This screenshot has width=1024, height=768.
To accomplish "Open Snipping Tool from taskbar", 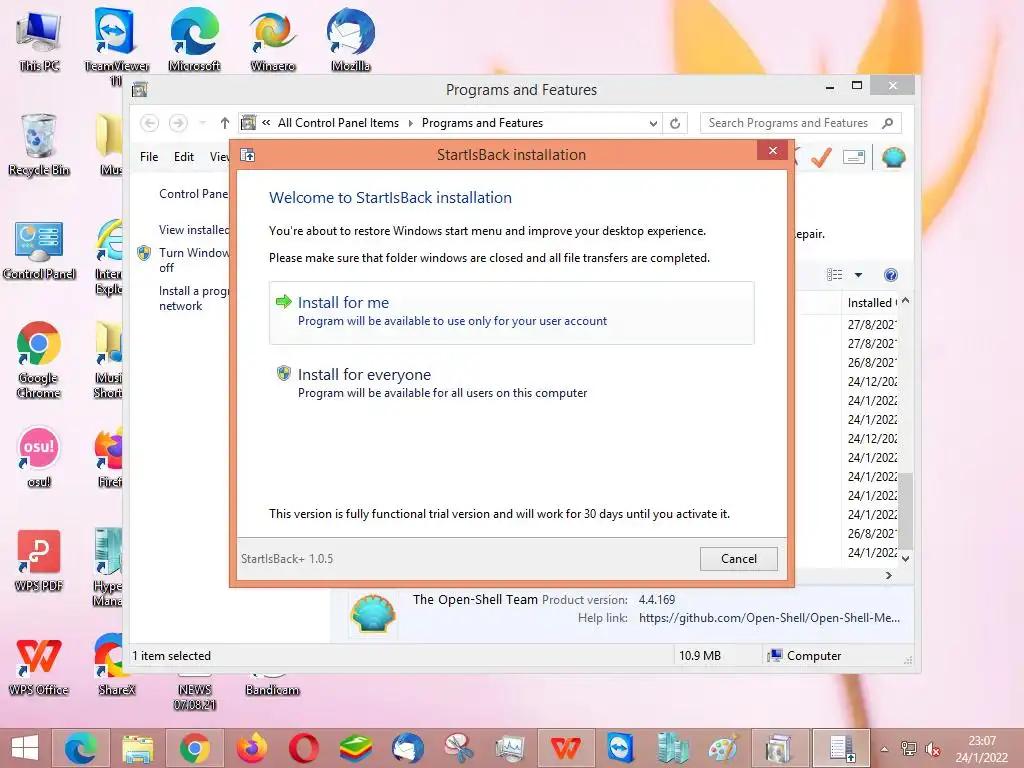I will point(459,748).
